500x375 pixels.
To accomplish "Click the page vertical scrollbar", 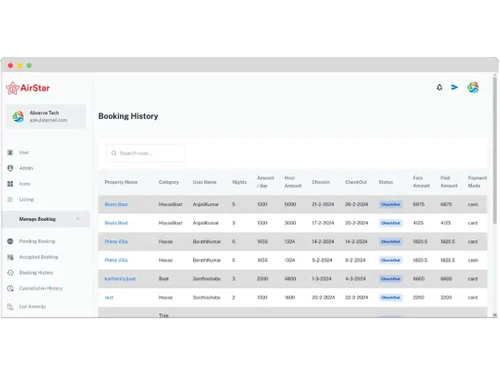I will coord(495,150).
